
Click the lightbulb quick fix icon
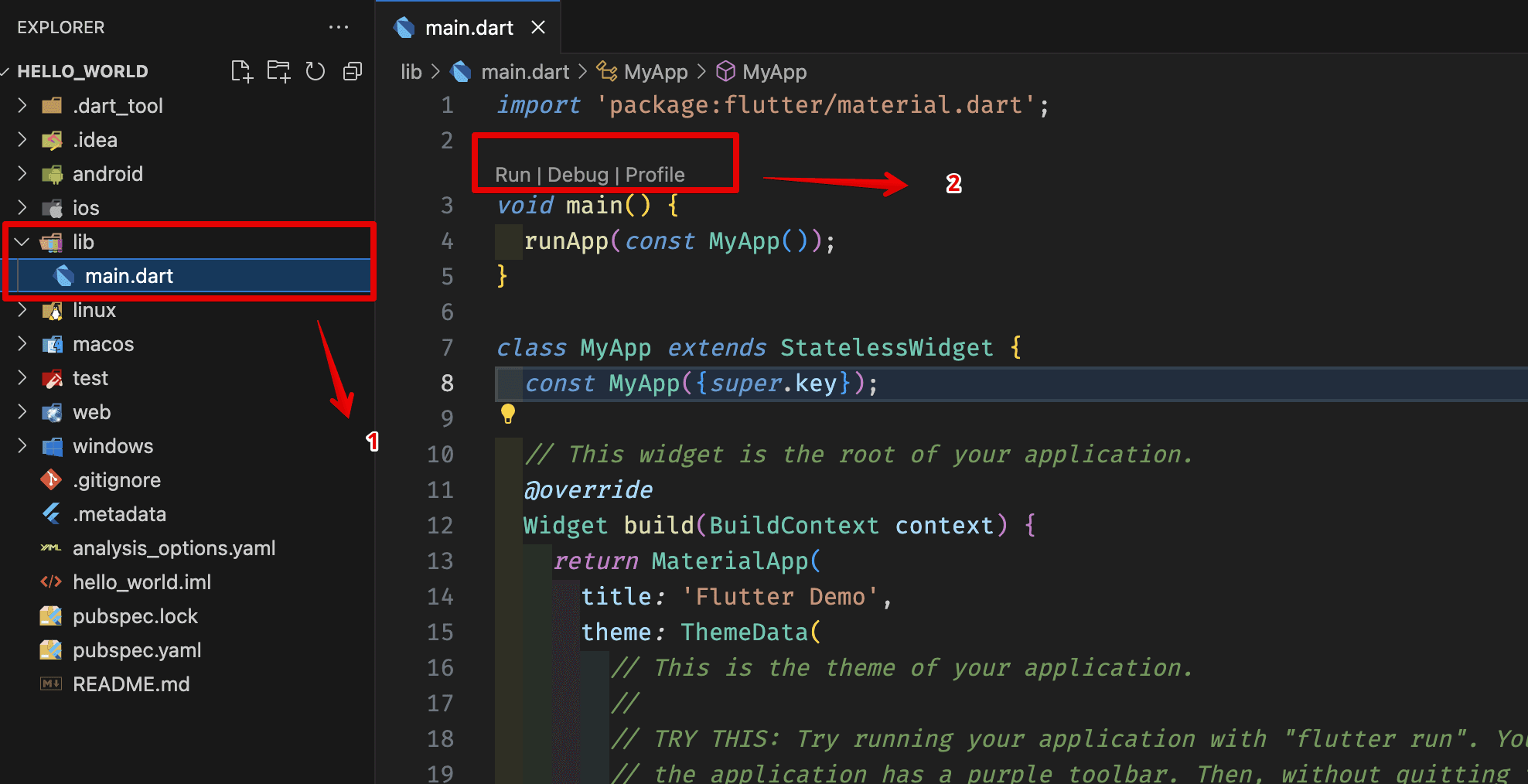click(507, 414)
